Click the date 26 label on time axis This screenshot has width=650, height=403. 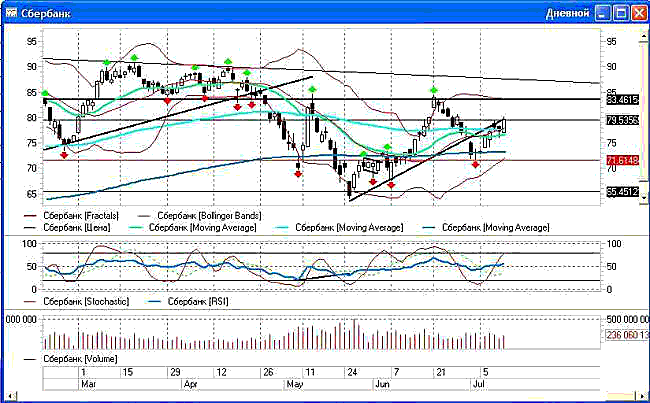pyautogui.click(x=268, y=372)
